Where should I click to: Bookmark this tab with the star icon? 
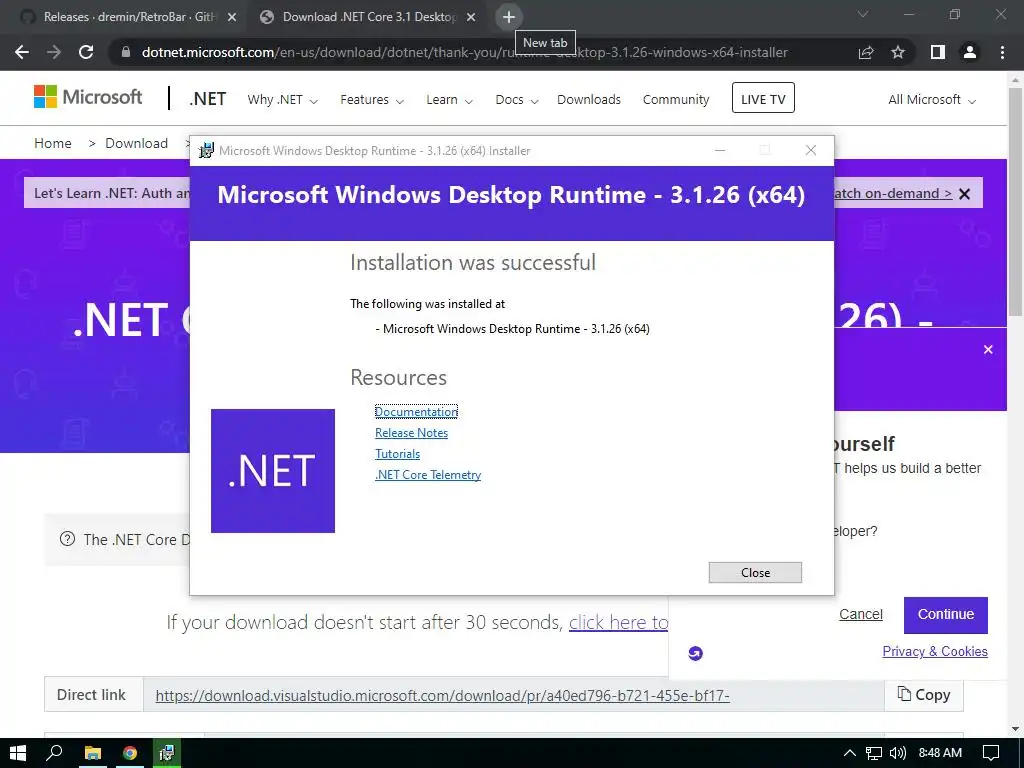tap(898, 52)
